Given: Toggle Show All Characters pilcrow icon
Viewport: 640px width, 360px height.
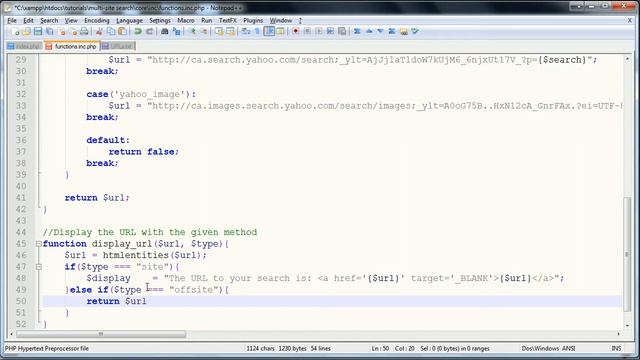Looking at the screenshot, I should 257,31.
